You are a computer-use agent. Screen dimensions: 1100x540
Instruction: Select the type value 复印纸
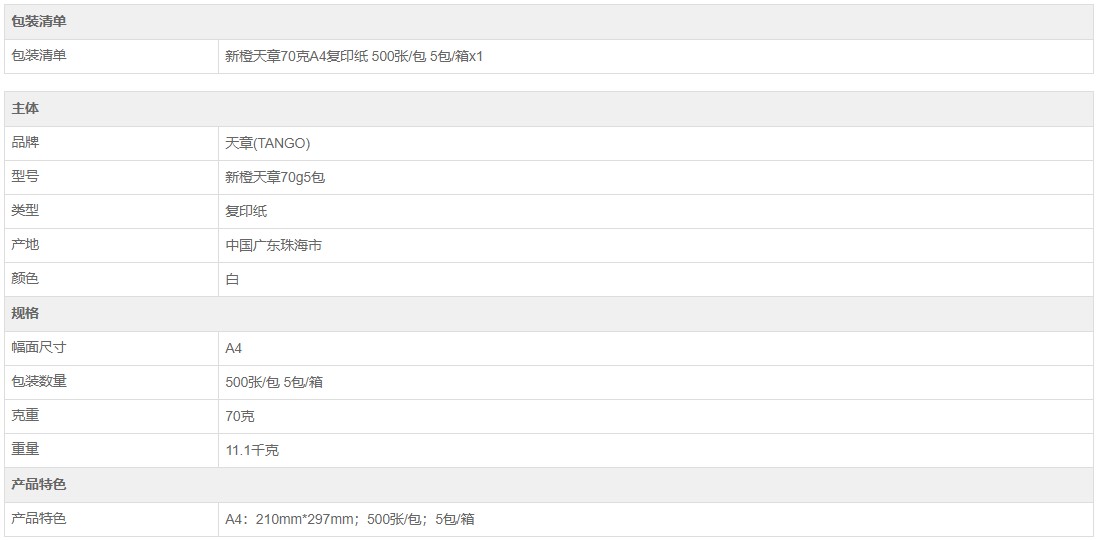point(246,212)
